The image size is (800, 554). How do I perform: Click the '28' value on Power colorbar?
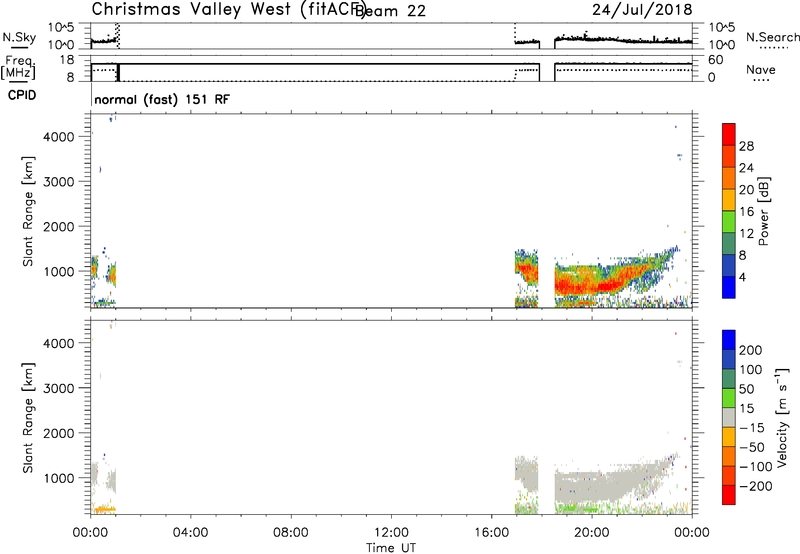tap(746, 146)
